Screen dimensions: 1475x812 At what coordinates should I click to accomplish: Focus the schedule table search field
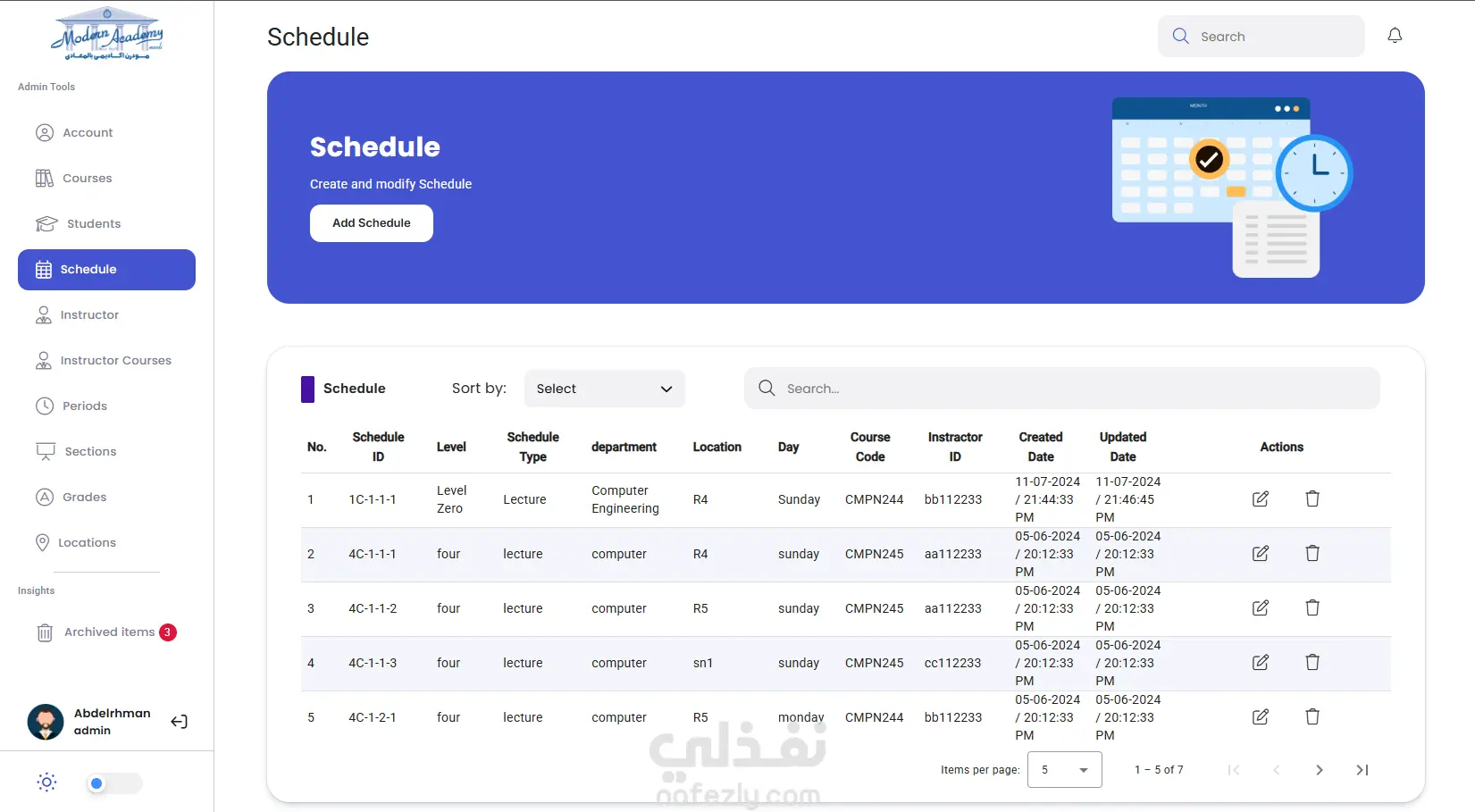coord(1062,389)
